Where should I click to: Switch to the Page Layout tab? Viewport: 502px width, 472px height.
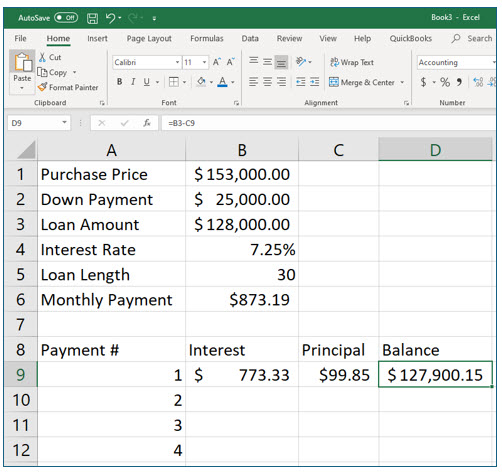149,39
